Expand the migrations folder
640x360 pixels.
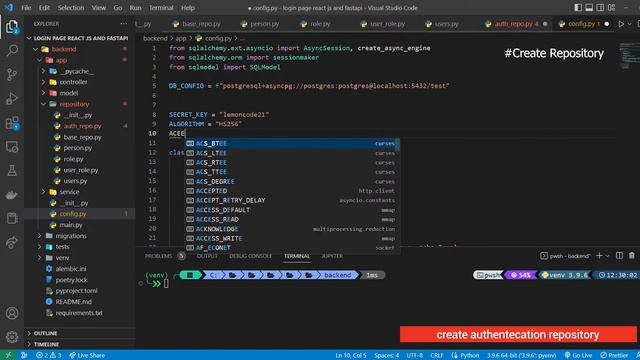(x=40, y=236)
